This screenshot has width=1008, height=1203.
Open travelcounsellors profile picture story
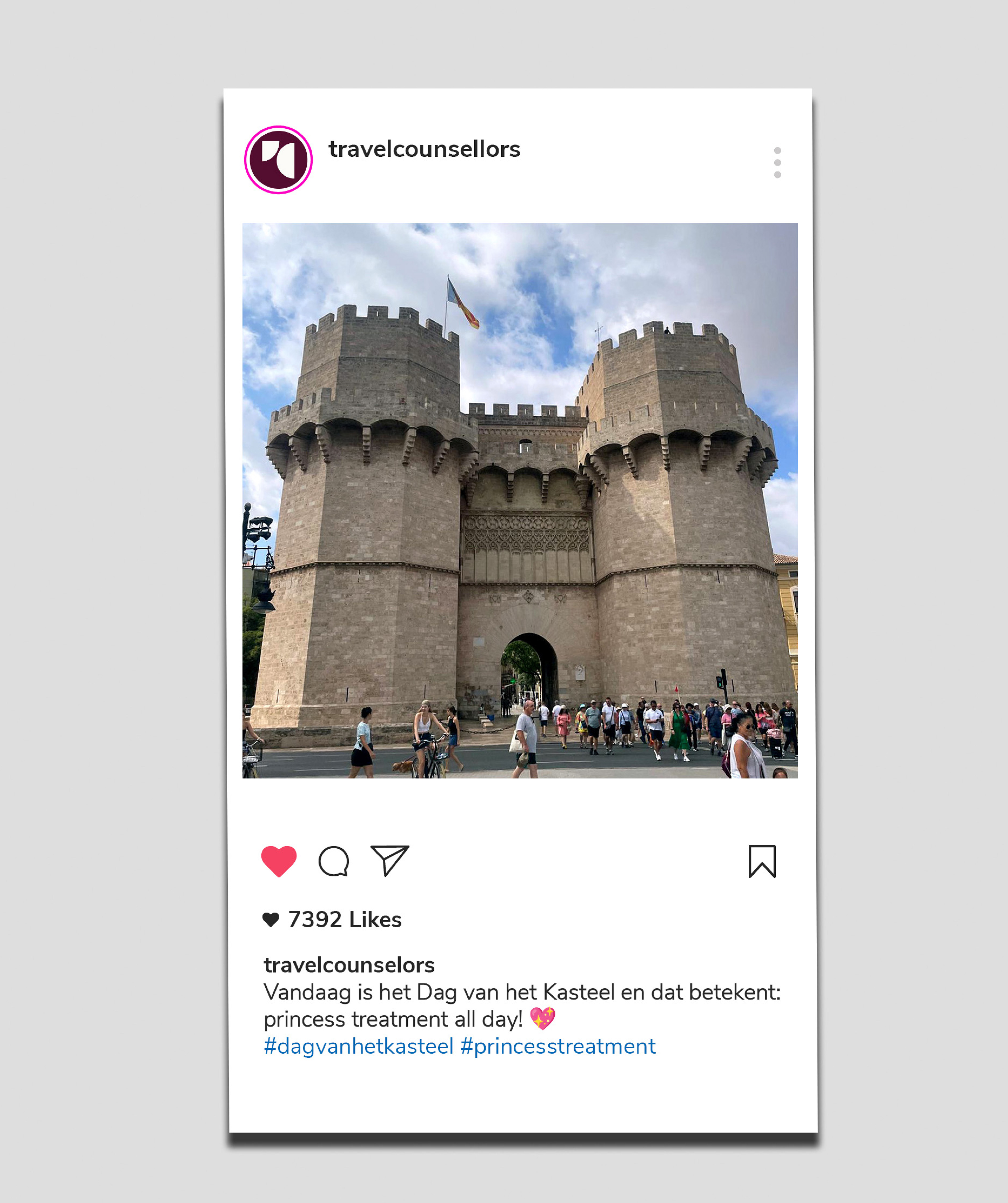[278, 160]
